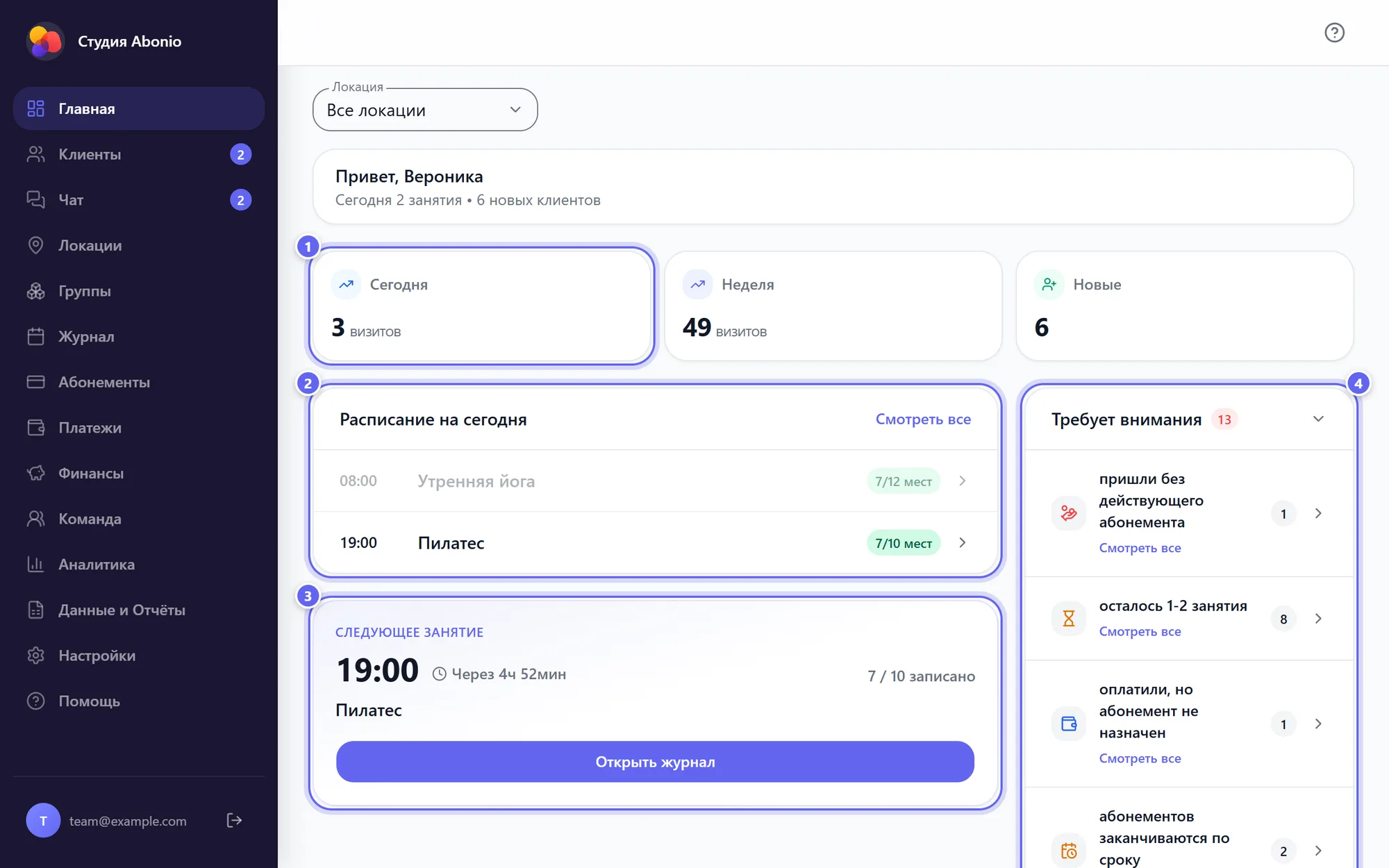This screenshot has width=1389, height=868.
Task: Click the logout icon beside team@example.com
Action: tap(235, 820)
